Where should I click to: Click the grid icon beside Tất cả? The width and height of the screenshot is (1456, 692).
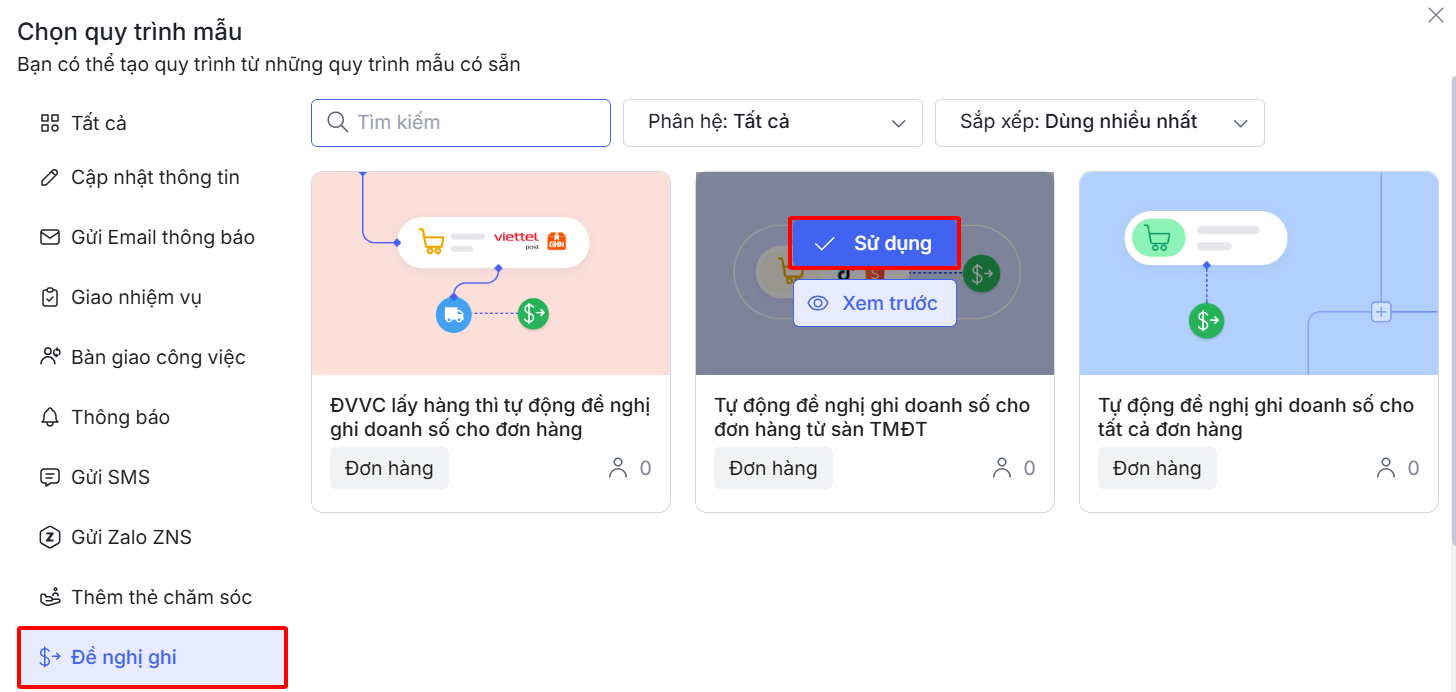click(49, 124)
